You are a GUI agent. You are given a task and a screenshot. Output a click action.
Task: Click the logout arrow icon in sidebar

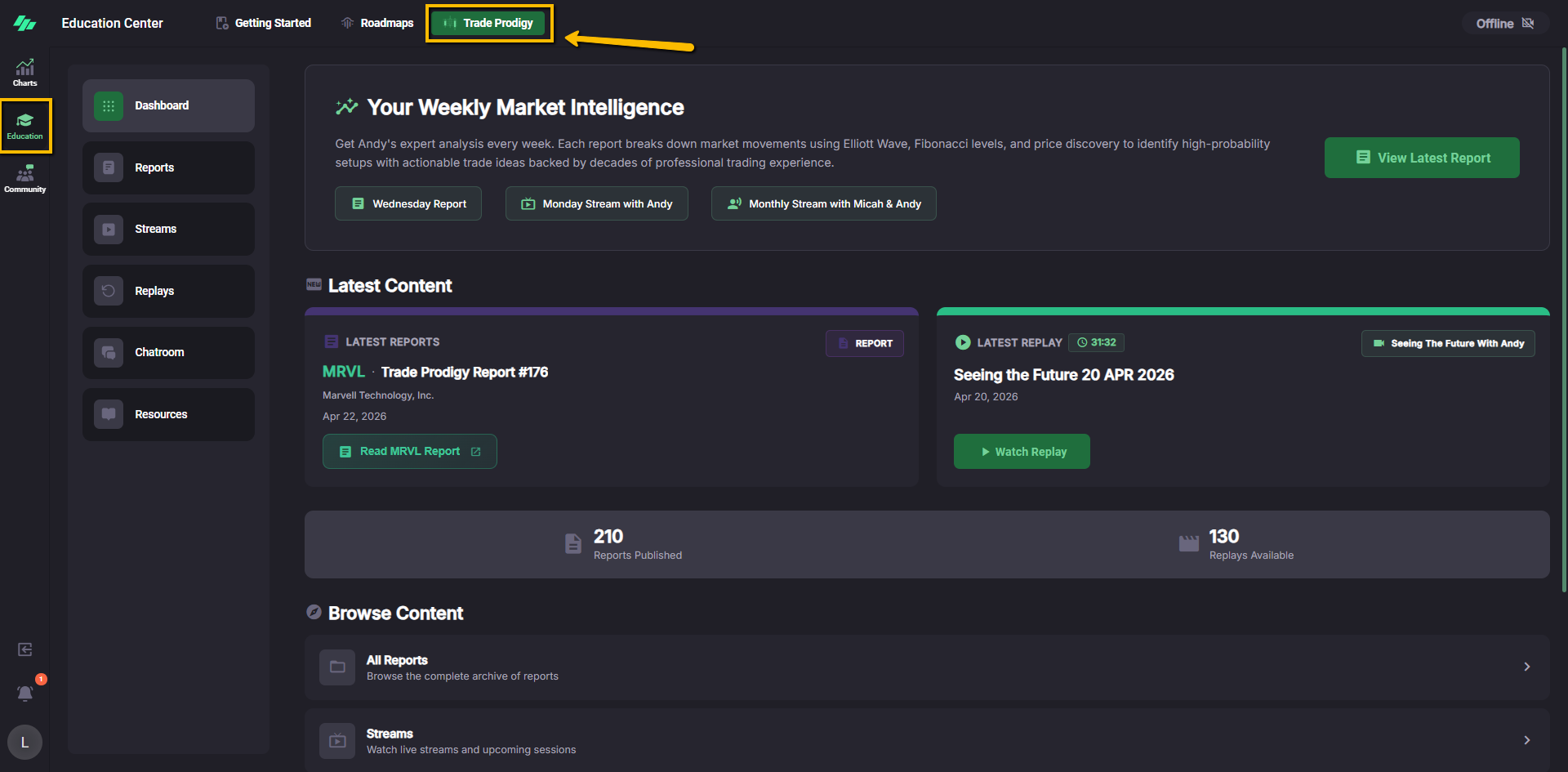25,649
